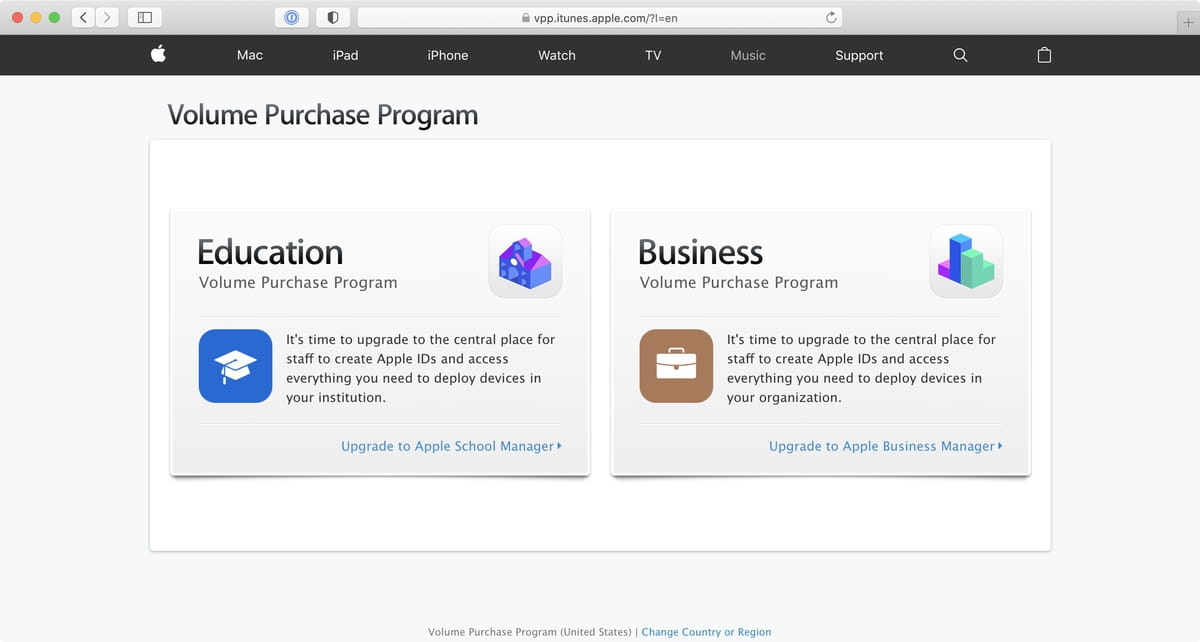This screenshot has height=642, width=1200.
Task: Open the Mac menu item
Action: tap(250, 55)
